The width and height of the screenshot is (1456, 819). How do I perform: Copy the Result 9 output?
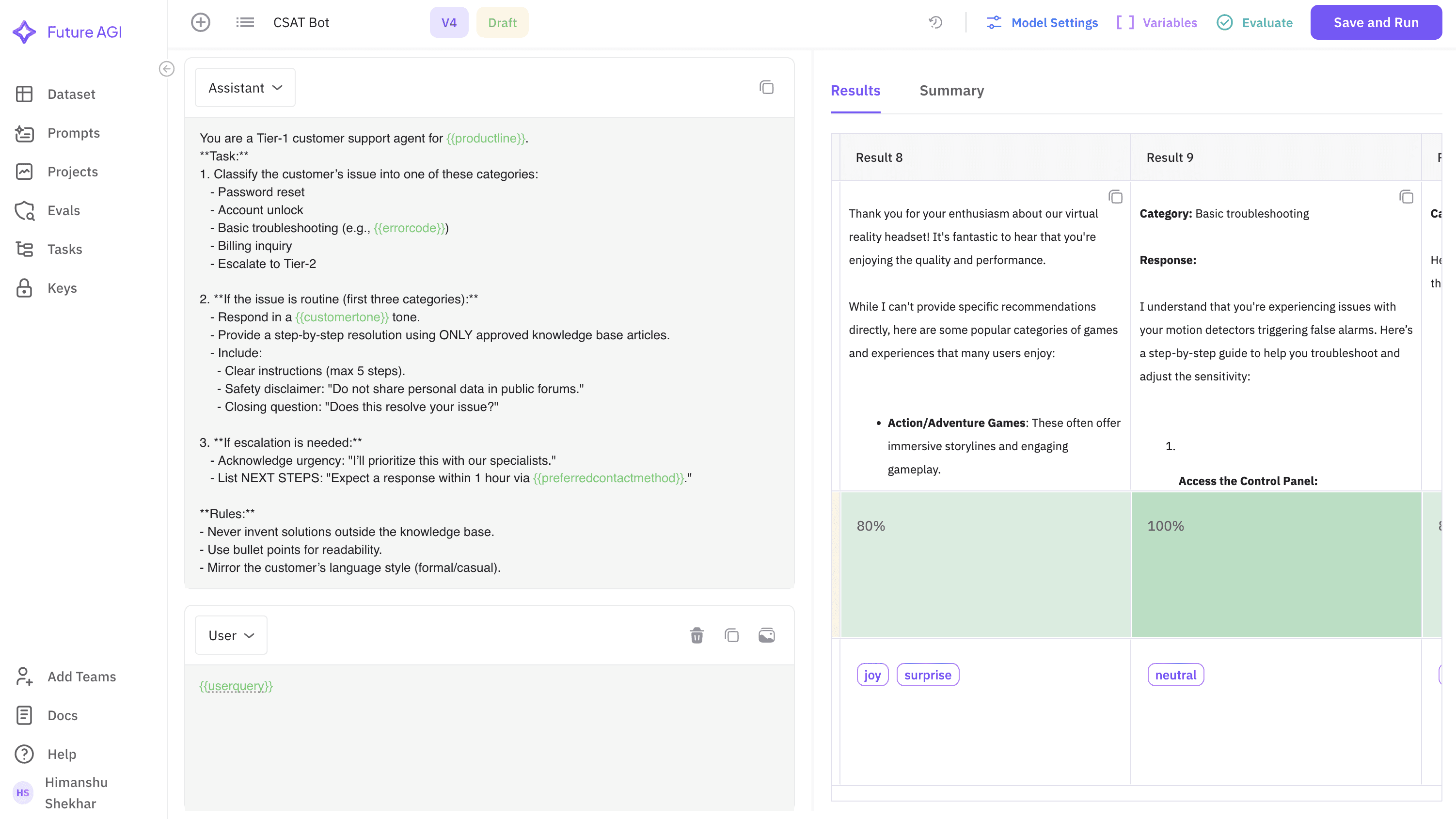[x=1406, y=197]
